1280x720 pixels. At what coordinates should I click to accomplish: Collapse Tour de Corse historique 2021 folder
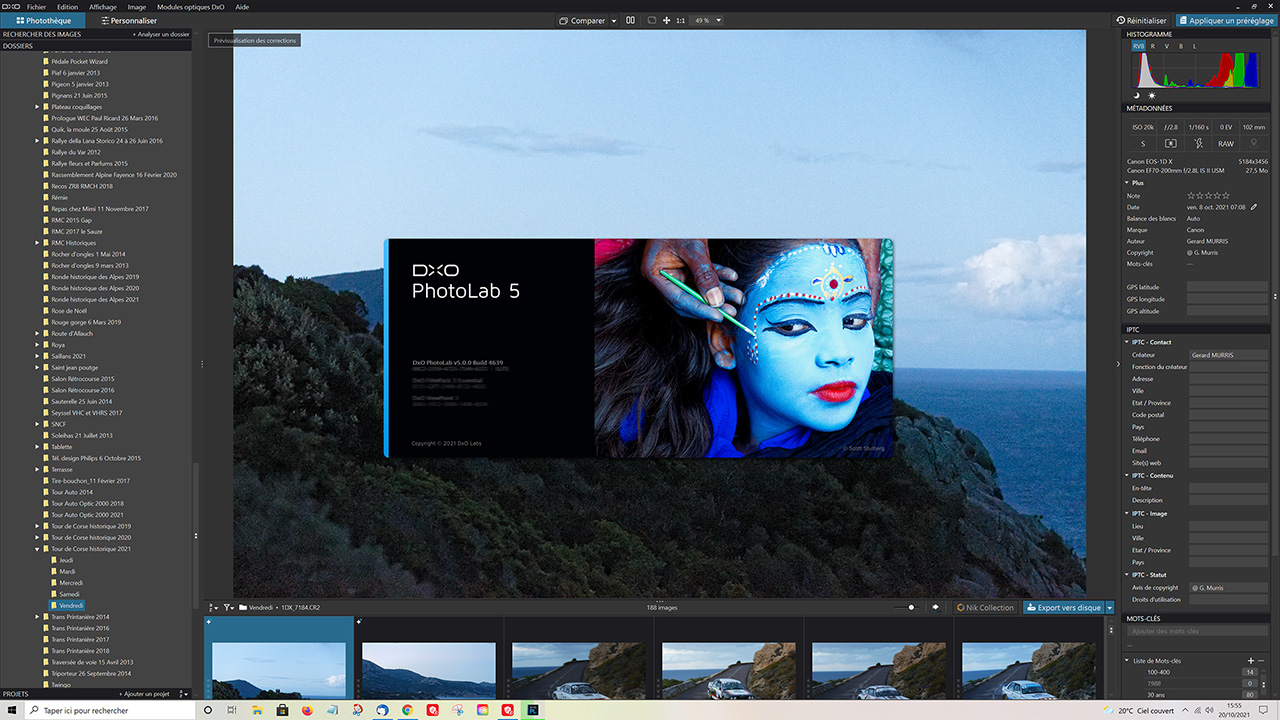tap(37, 549)
